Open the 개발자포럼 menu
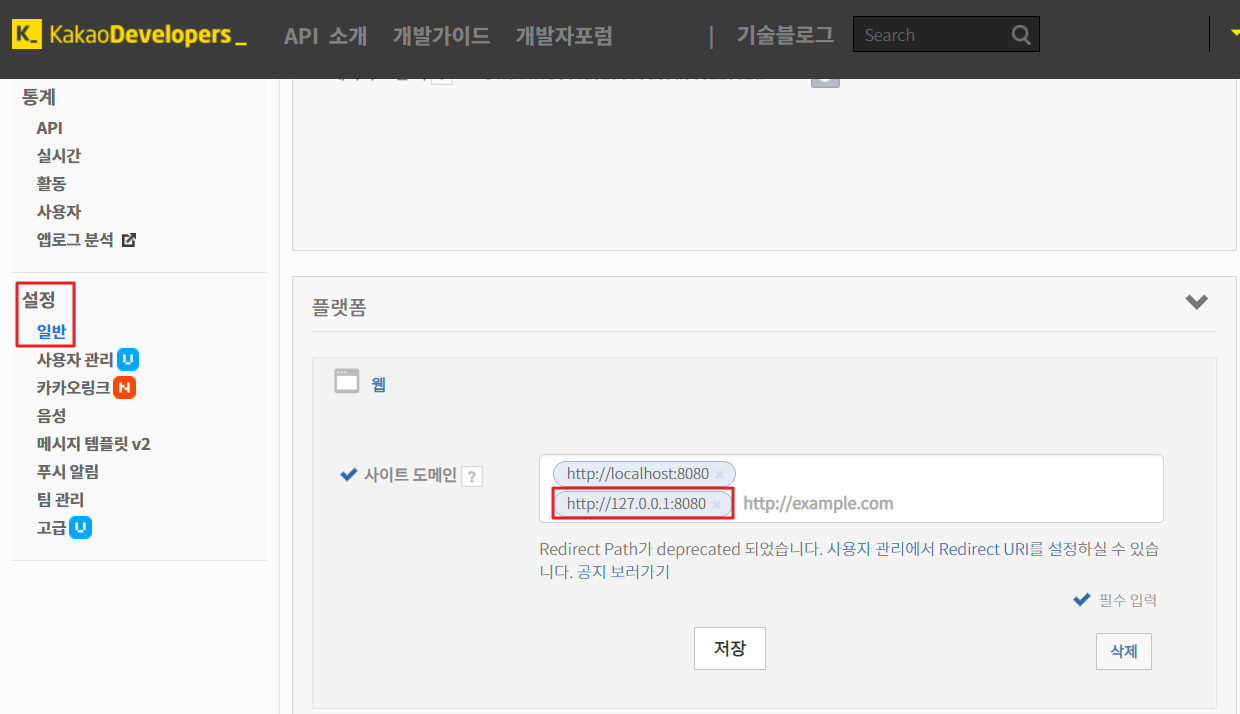The image size is (1240, 714). 564,36
